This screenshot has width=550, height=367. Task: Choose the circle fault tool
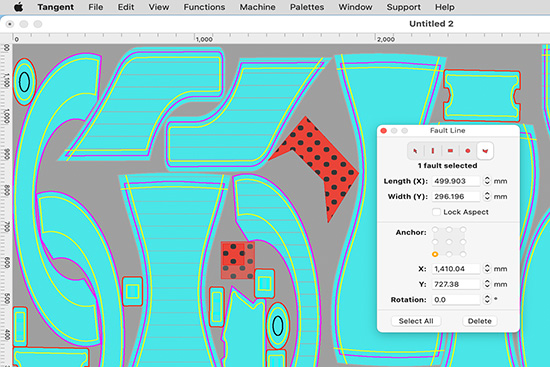click(468, 151)
